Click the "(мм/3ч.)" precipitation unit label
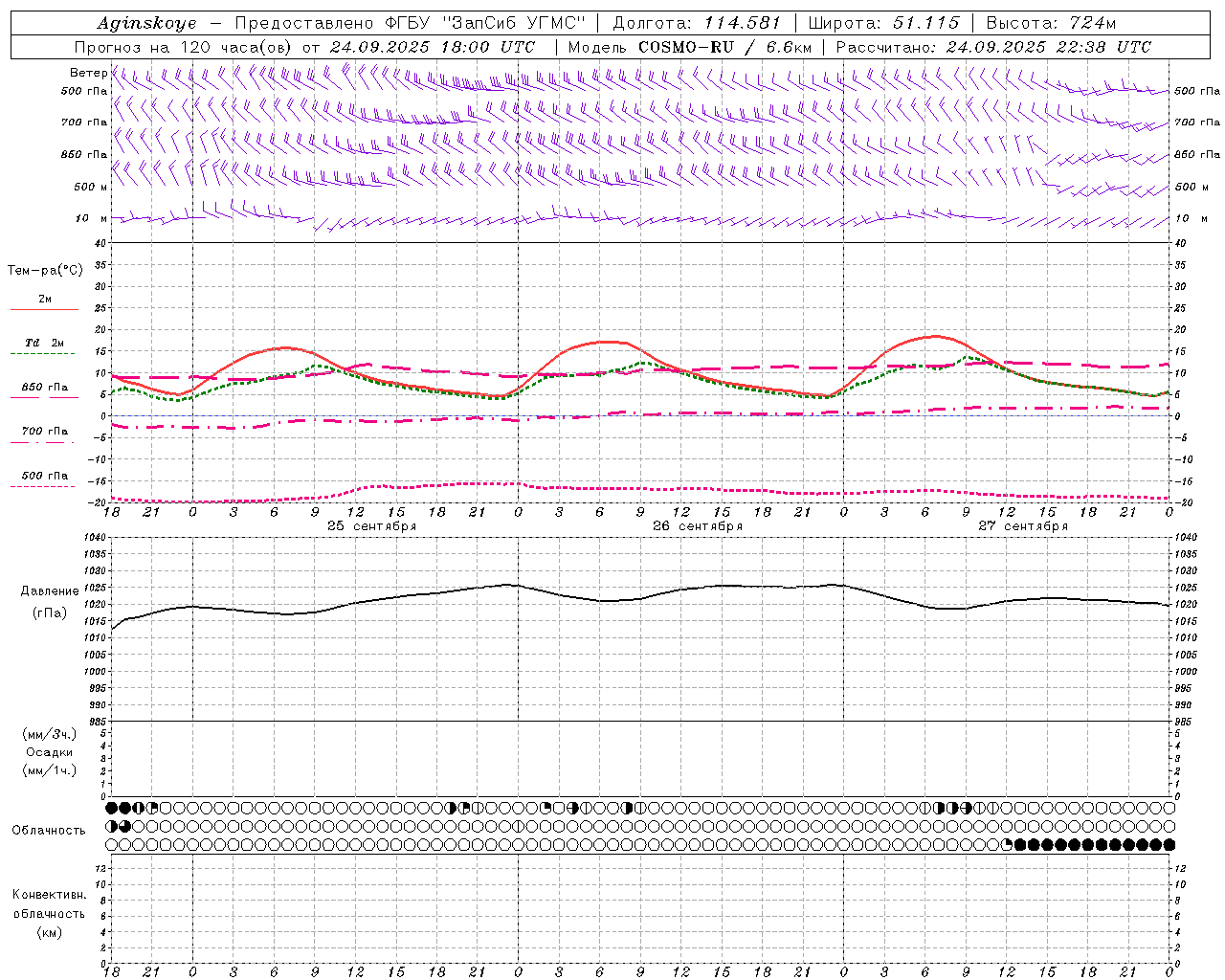This screenshot has height=980, width=1225. [50, 734]
